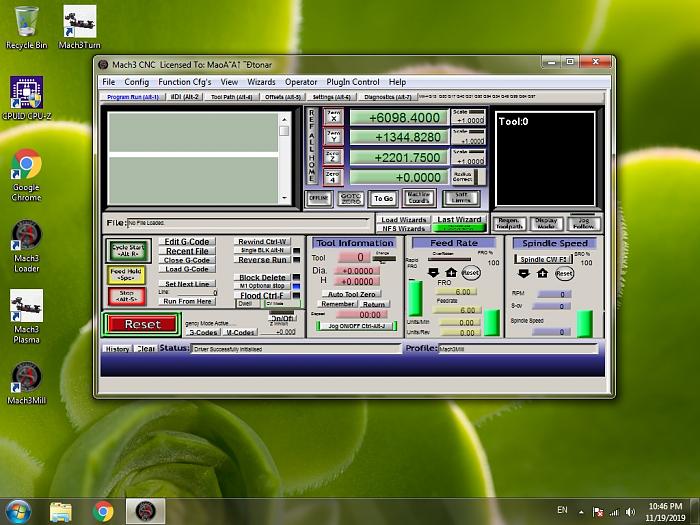Click the clock showing 10:46 PM
This screenshot has width=700, height=525.
(x=665, y=506)
